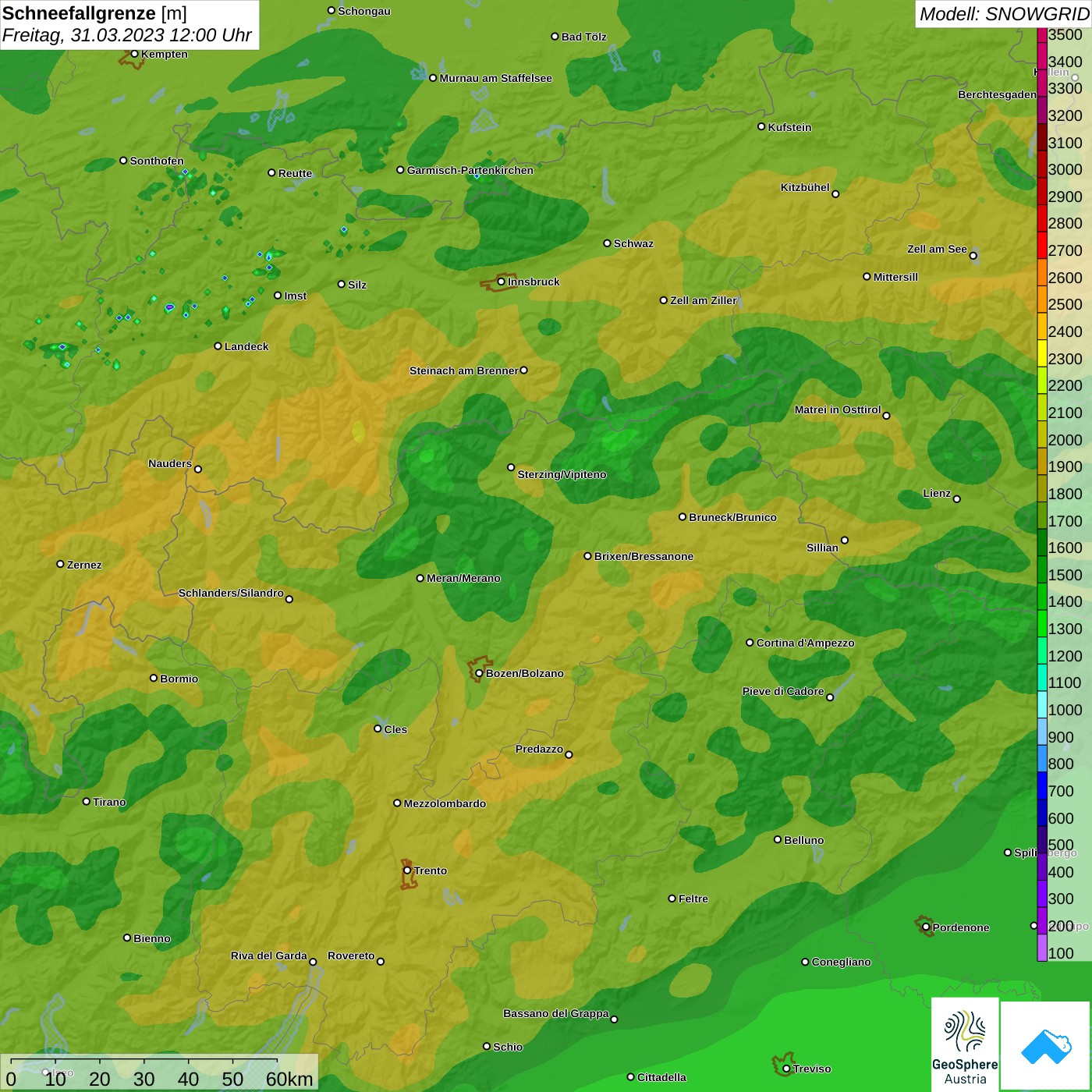The width and height of the screenshot is (1092, 1092).
Task: Click the Innsbruck city marker
Action: pos(502,282)
